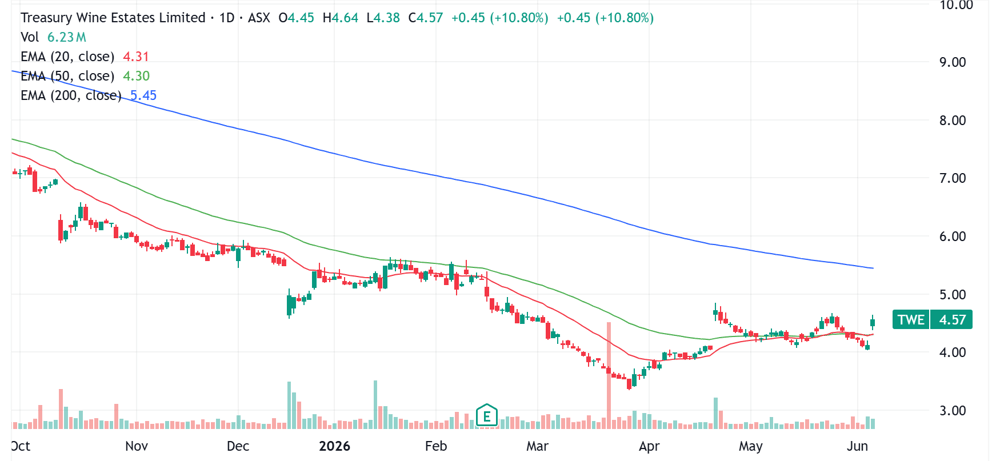
Task: Click the 5.45 EMA 200 value
Action: pos(144,96)
